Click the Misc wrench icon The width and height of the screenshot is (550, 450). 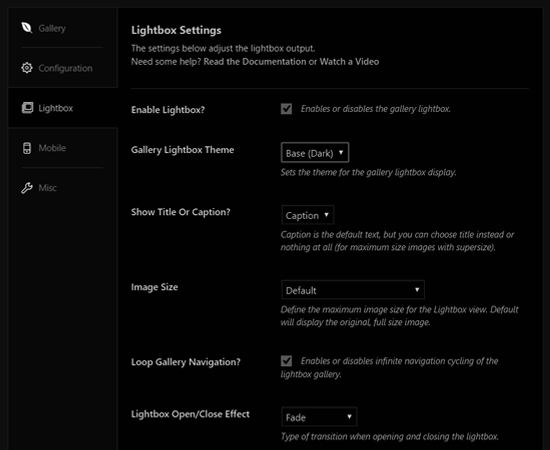tap(27, 188)
